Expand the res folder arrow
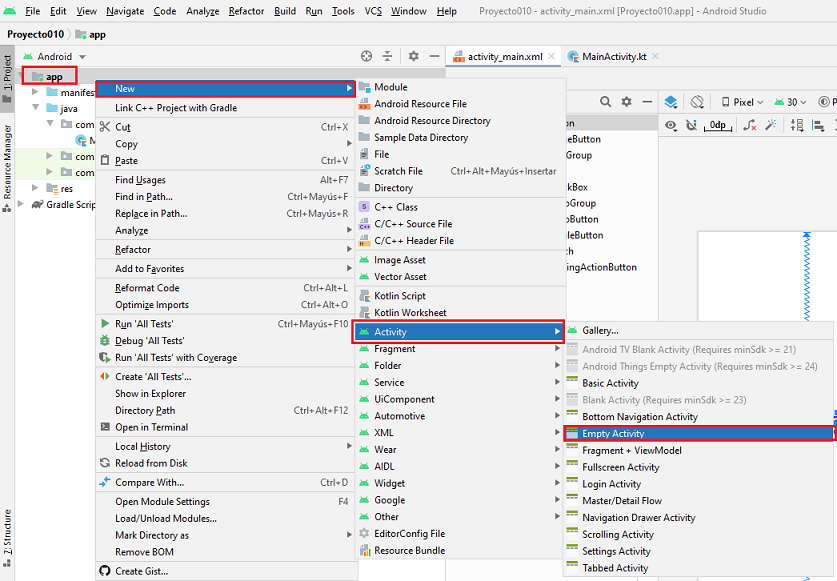The height and width of the screenshot is (581, 837). [35, 187]
